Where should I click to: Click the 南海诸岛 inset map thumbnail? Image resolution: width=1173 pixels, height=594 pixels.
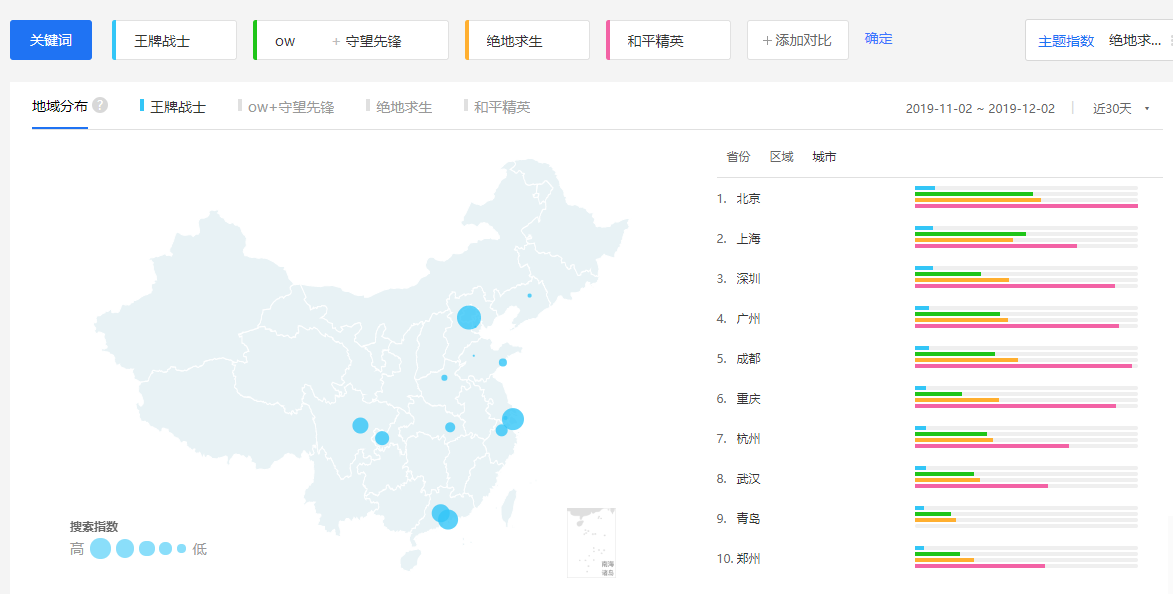click(591, 542)
